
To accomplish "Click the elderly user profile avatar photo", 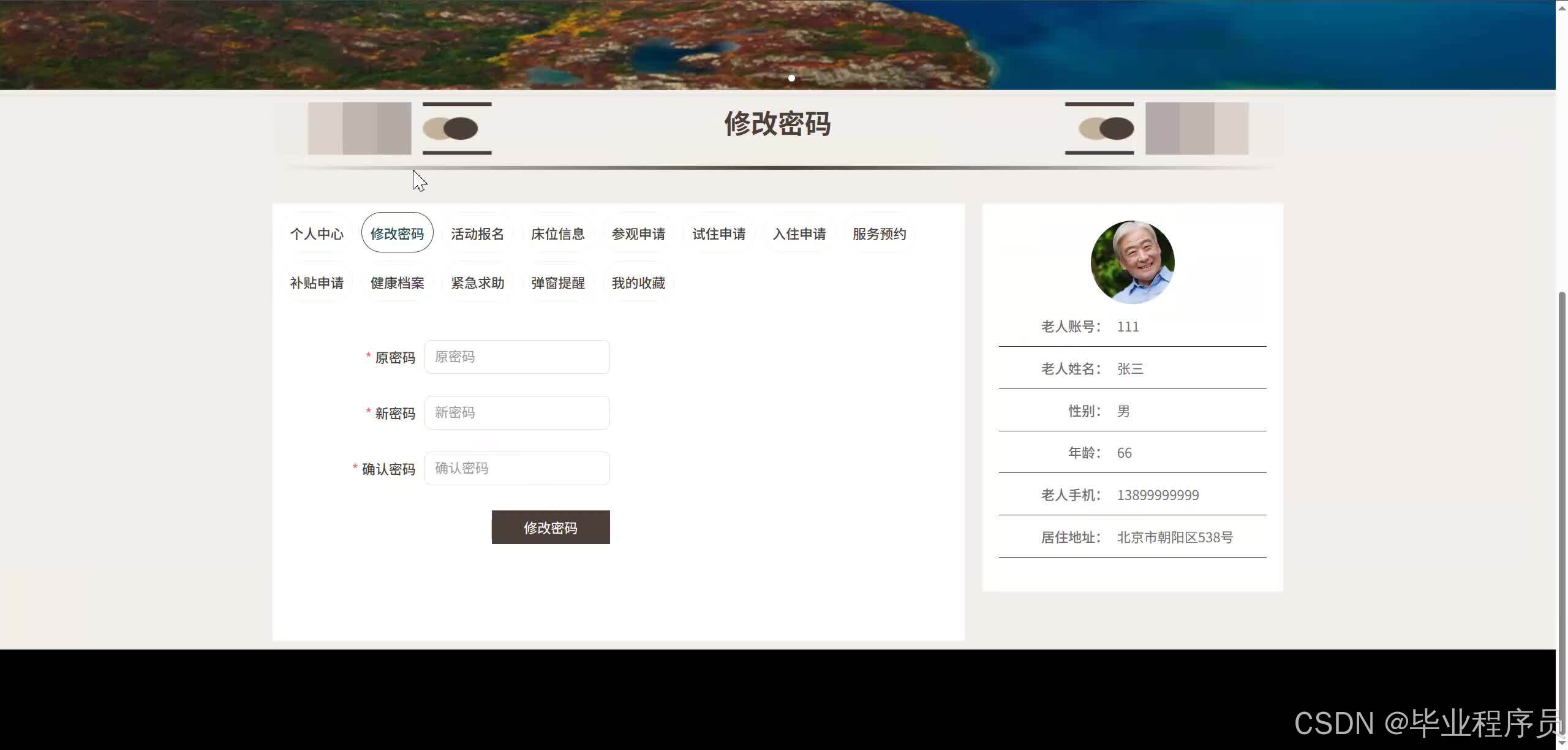I will tap(1132, 262).
